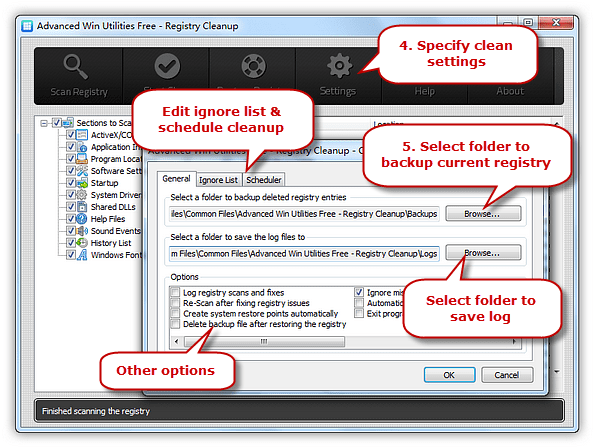The height and width of the screenshot is (448, 594).
Task: Uncheck the ActiveX/COM section checkbox
Action: point(70,135)
